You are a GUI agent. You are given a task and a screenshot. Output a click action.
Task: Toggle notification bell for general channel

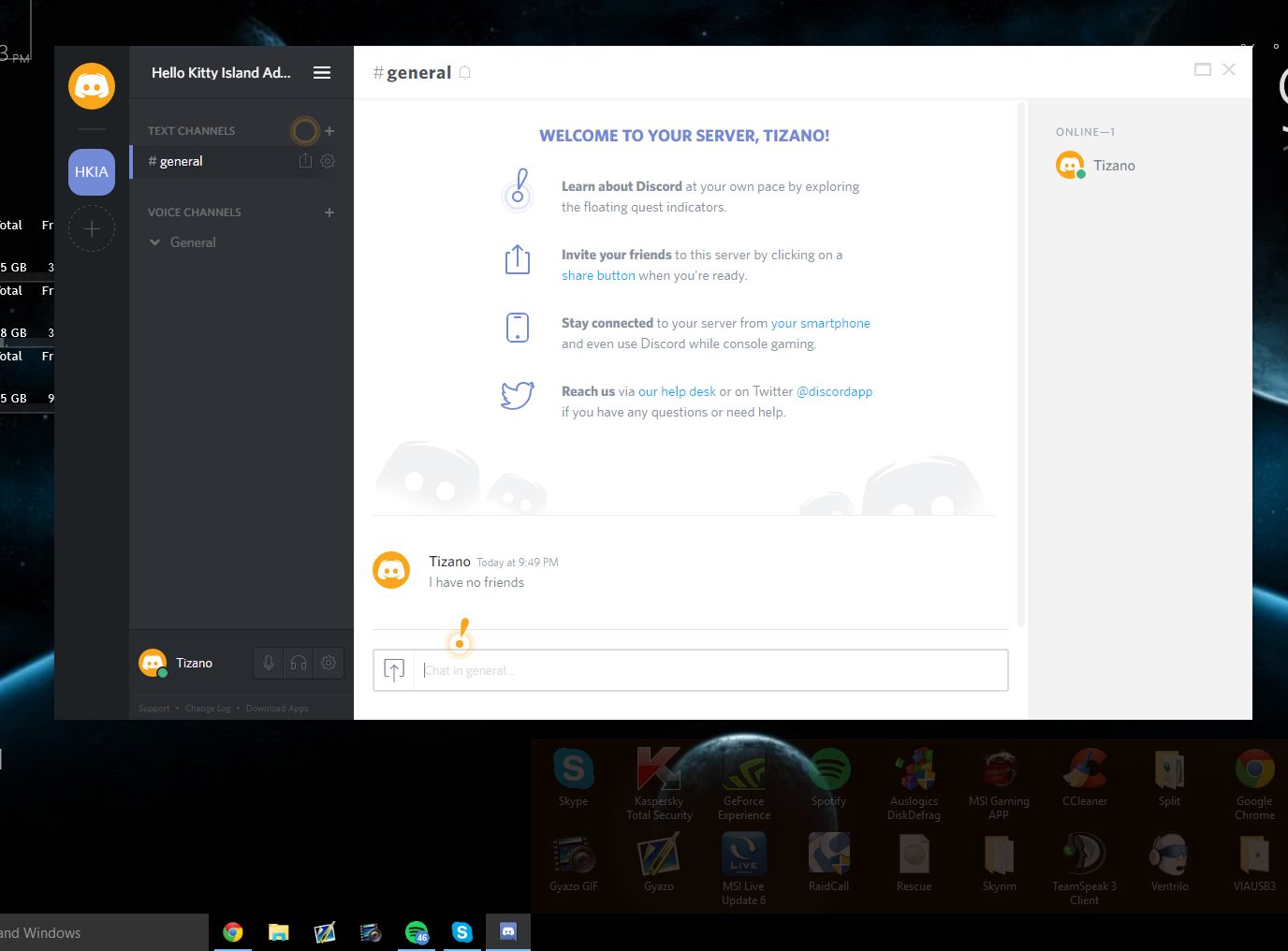click(465, 73)
